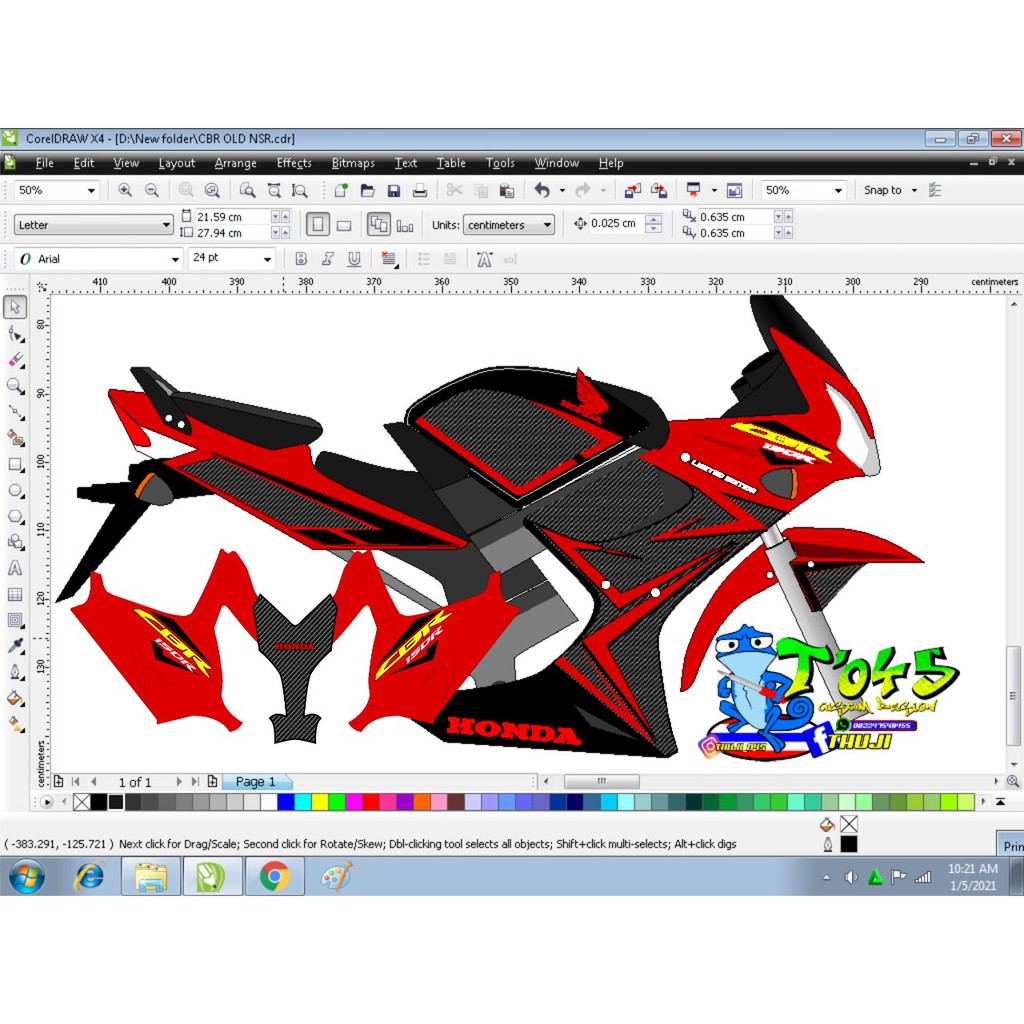
Task: Switch to the Page 1 tab
Action: click(257, 781)
